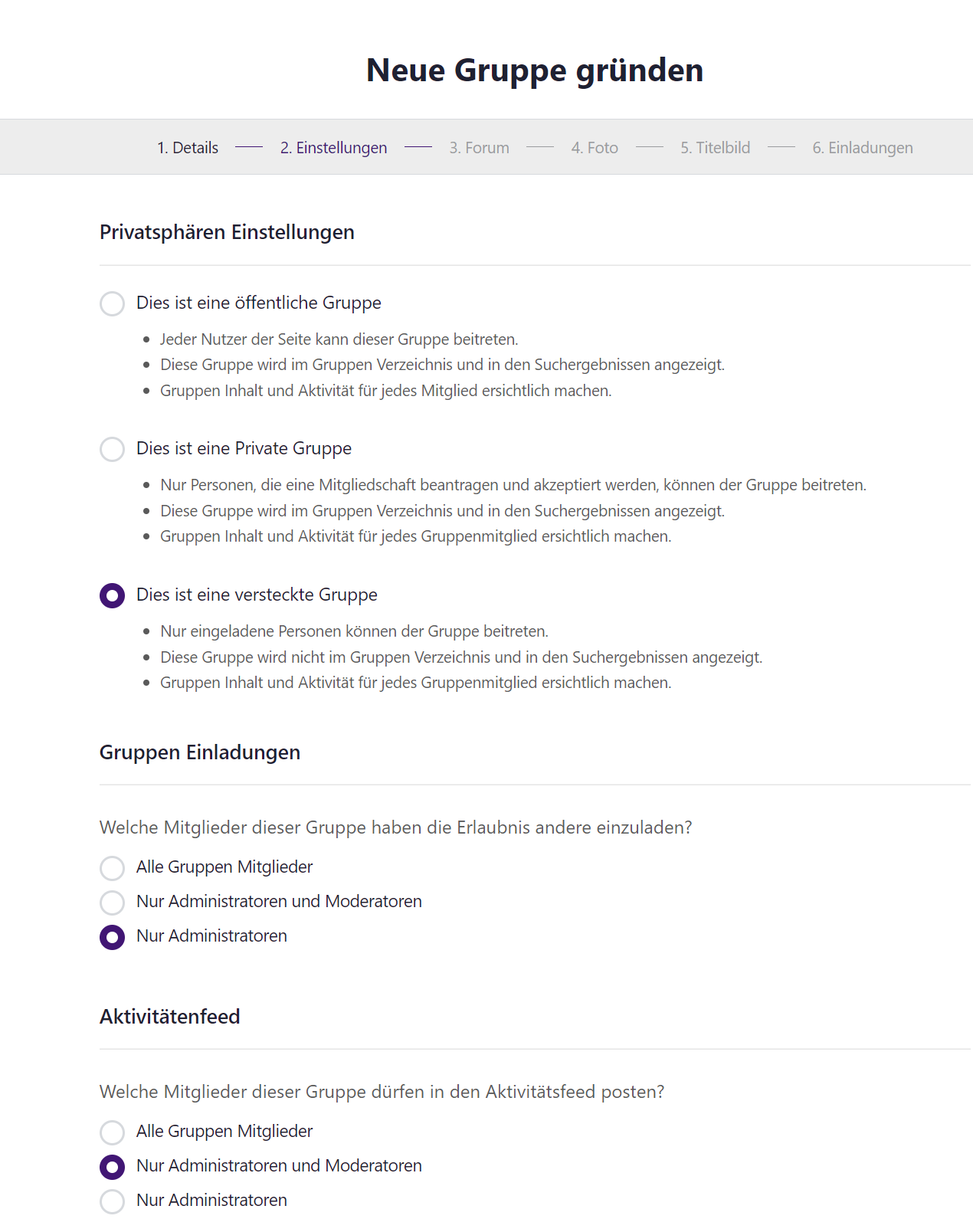
Task: Go to step 1. Details
Action: tap(188, 148)
